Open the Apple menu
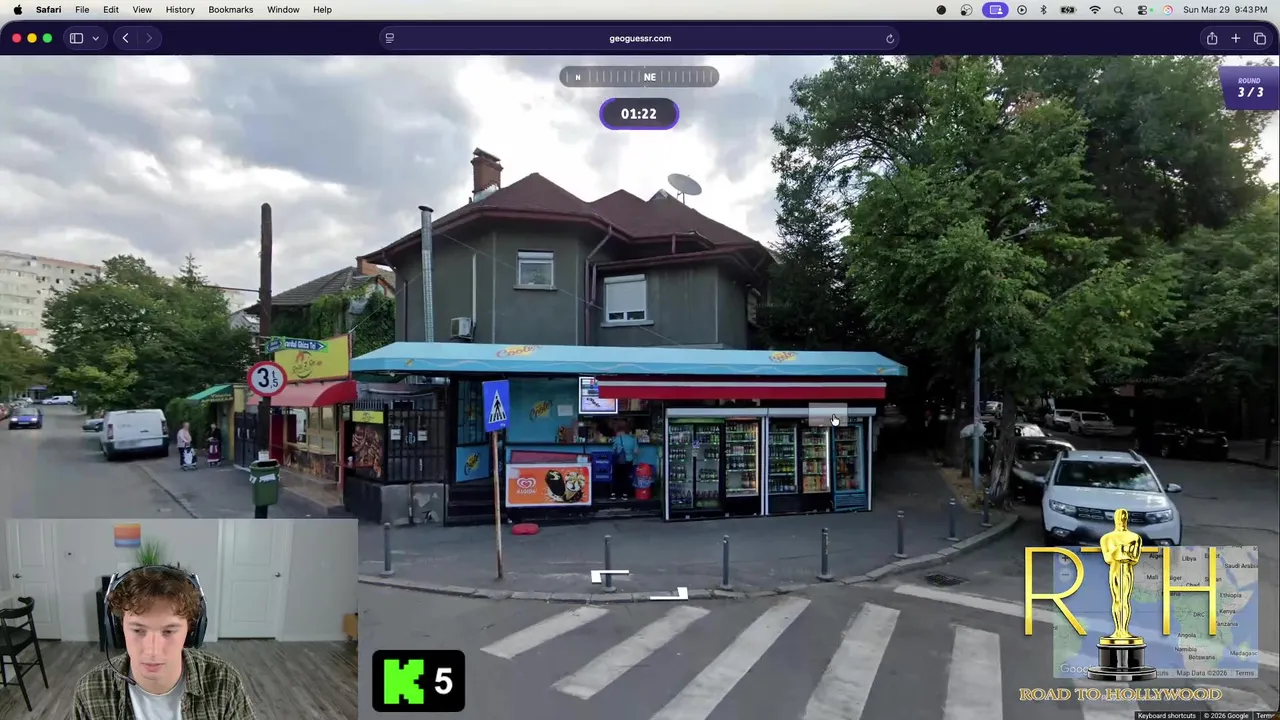The height and width of the screenshot is (720, 1280). [17, 10]
